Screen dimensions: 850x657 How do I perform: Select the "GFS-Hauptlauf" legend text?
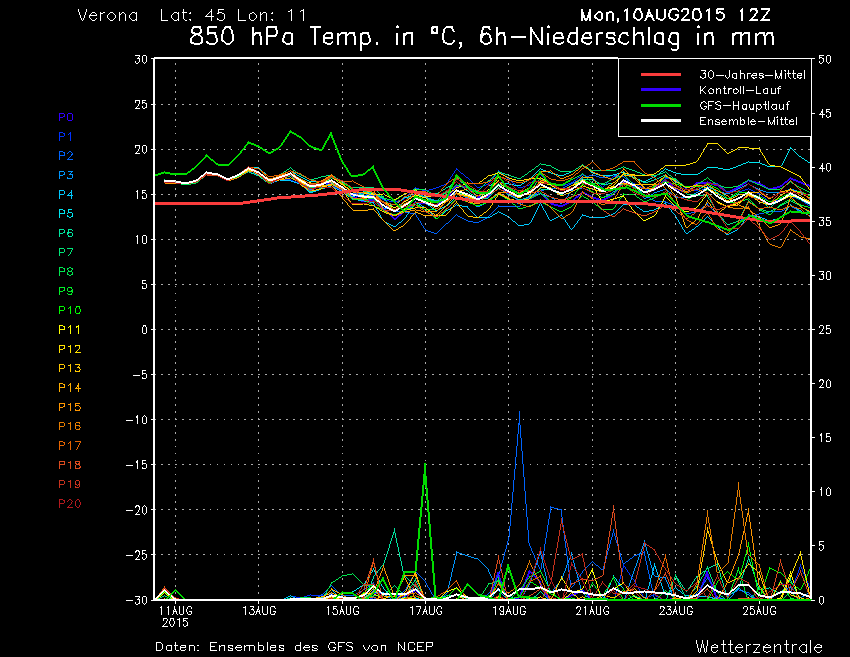[744, 106]
